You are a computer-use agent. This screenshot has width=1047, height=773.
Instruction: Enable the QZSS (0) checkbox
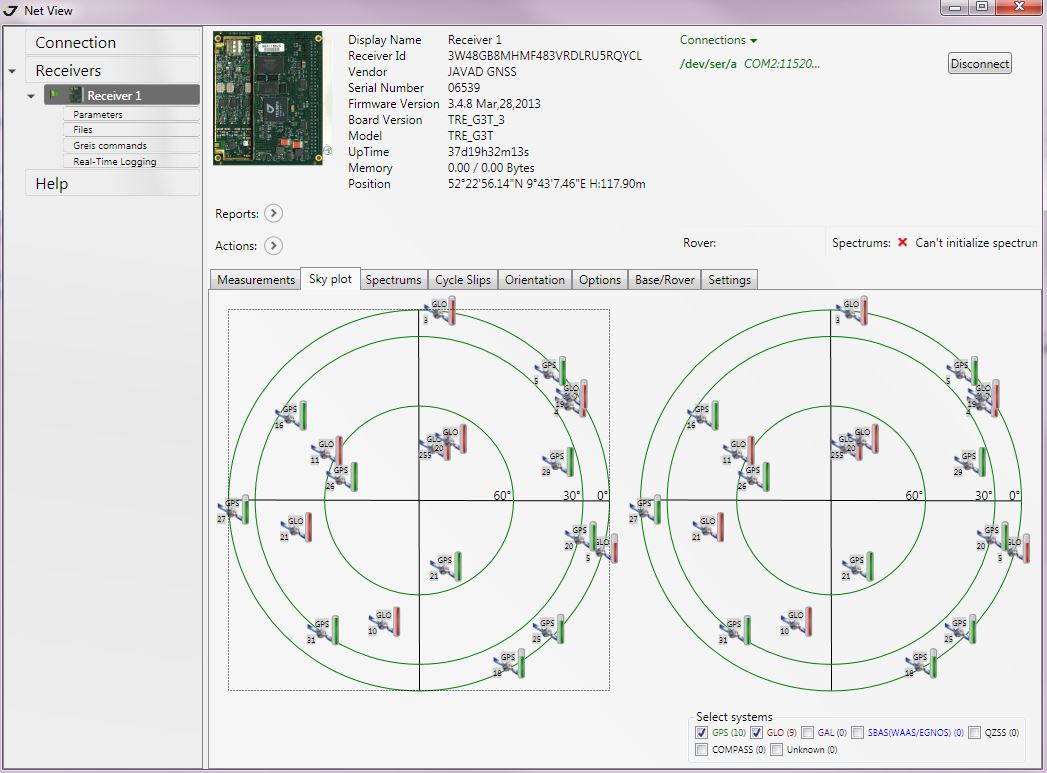(974, 732)
